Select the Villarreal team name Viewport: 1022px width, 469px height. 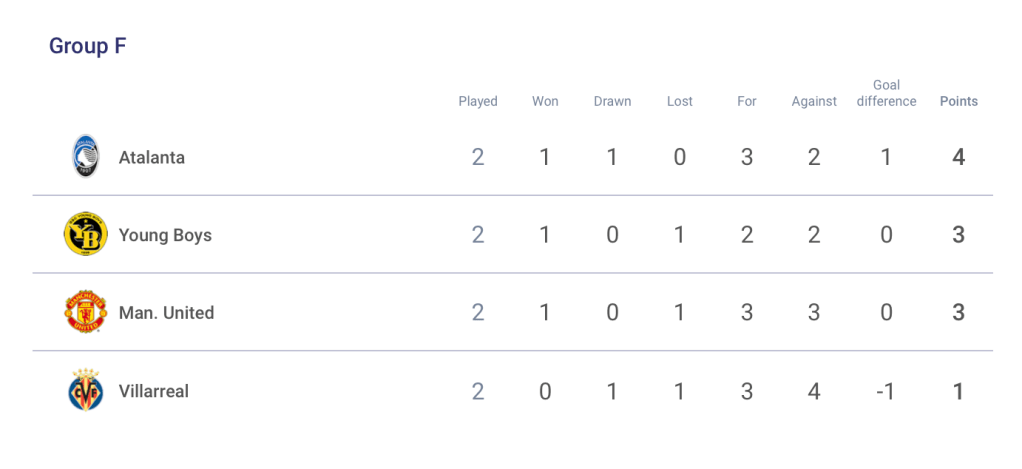click(153, 391)
